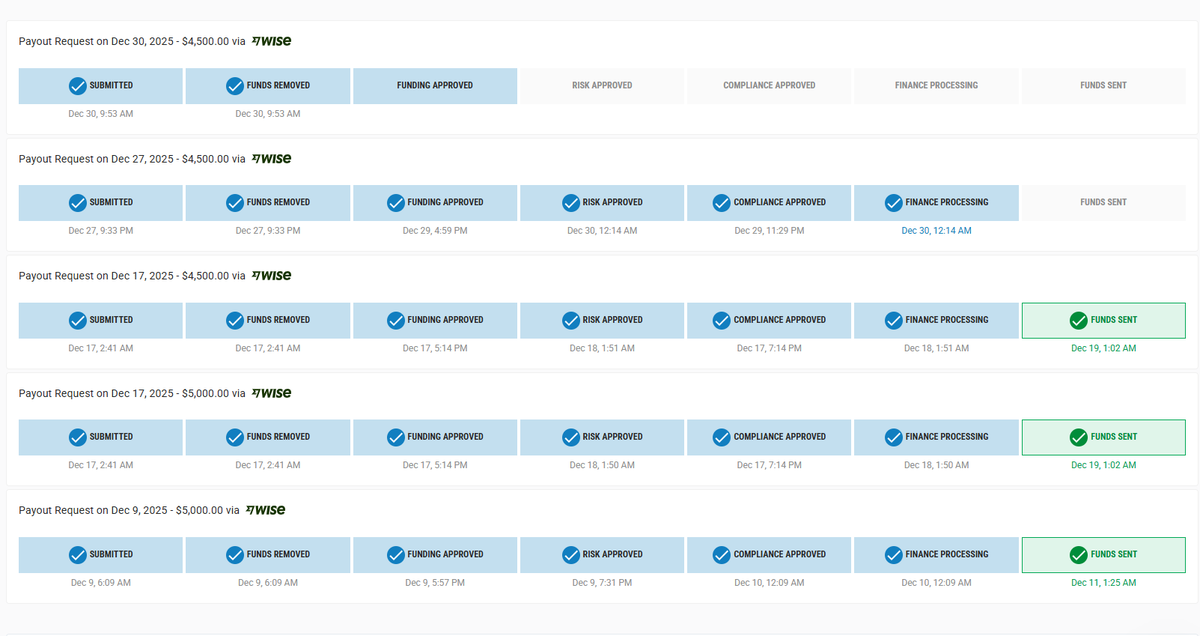The image size is (1200, 636).
Task: Click the Submitted checkmark in the Dec 27 payout
Action: click(77, 203)
